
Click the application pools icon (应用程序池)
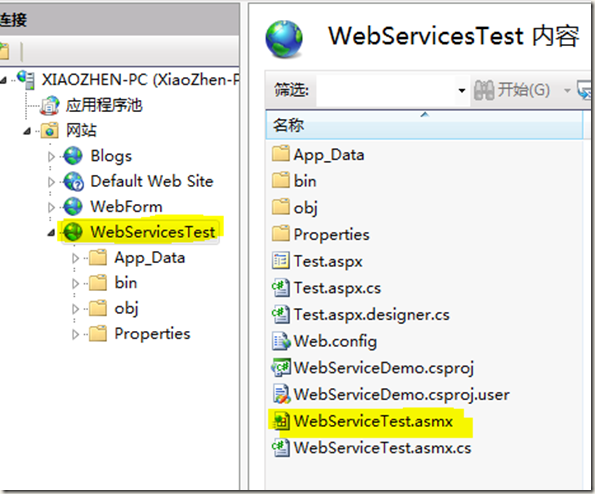[50, 105]
